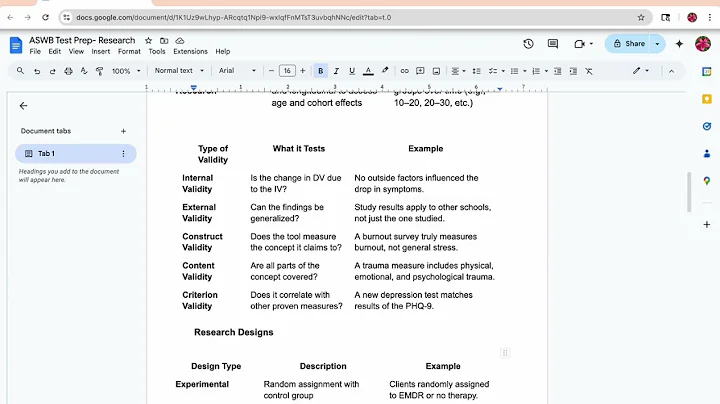The width and height of the screenshot is (720, 404).
Task: Open the editing mode pencil dropdown
Action: 641,71
